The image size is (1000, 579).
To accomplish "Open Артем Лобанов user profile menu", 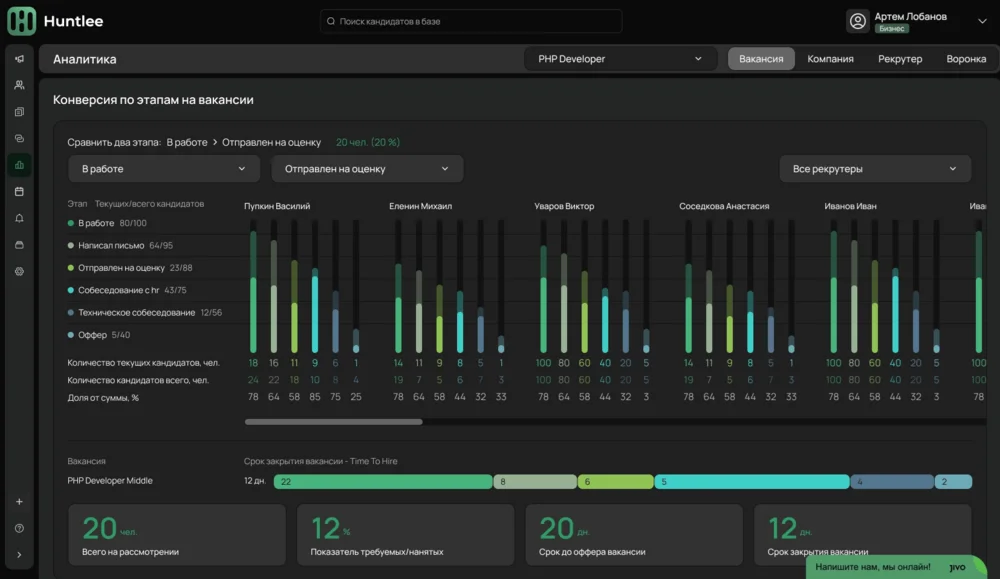I will pyautogui.click(x=908, y=21).
